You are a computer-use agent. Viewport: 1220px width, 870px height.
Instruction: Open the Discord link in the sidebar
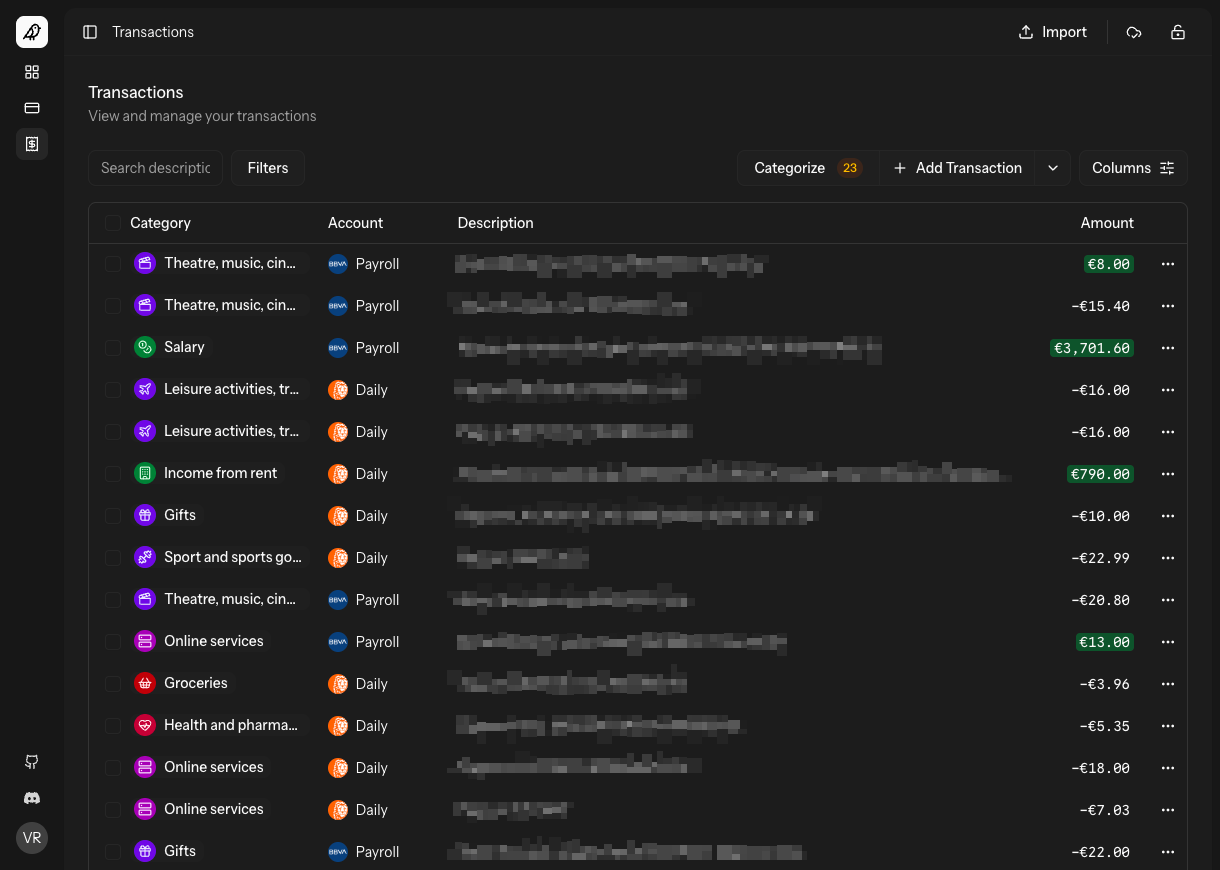31,798
